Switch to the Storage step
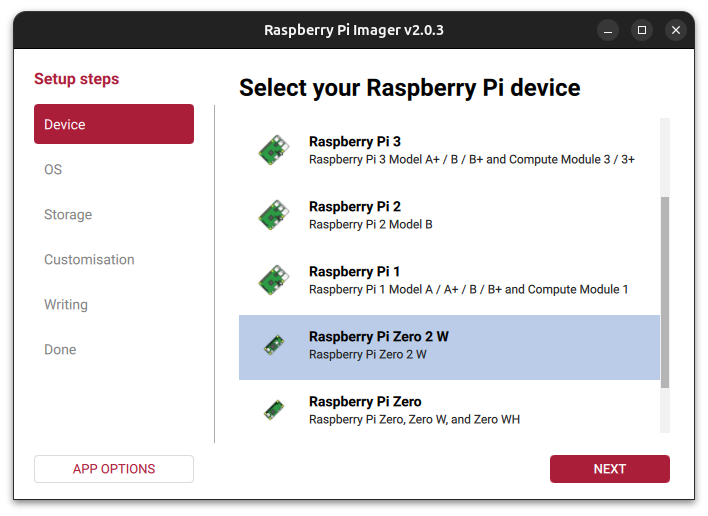The image size is (708, 516). tap(68, 215)
